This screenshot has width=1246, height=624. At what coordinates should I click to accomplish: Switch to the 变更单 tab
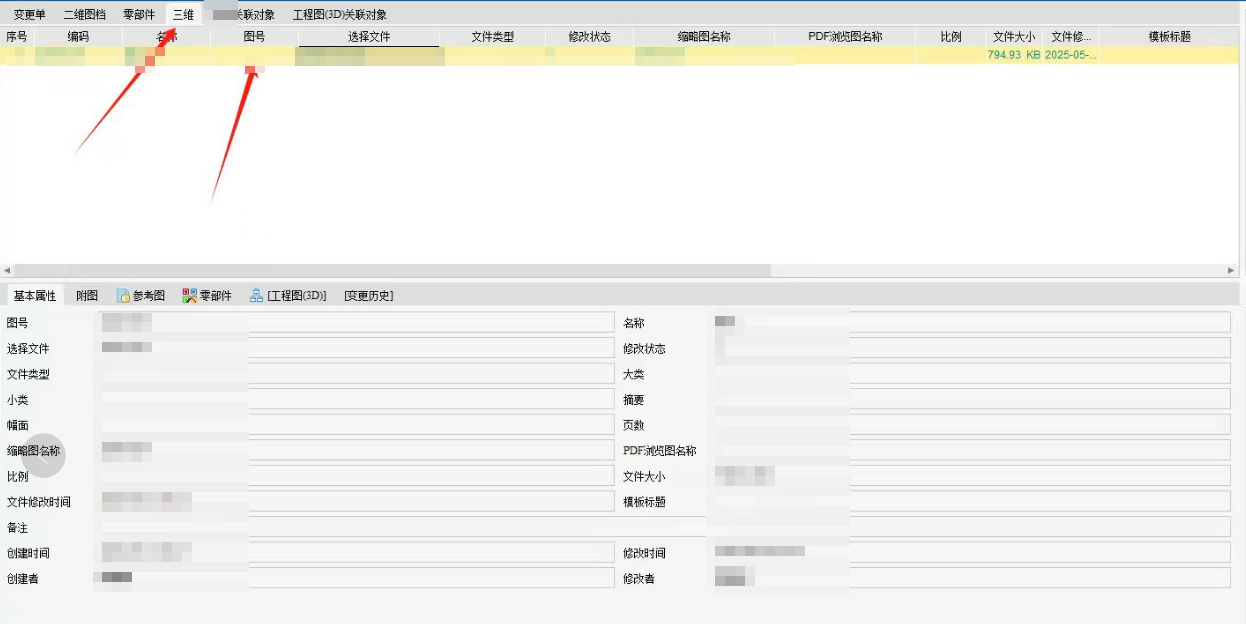[x=30, y=15]
